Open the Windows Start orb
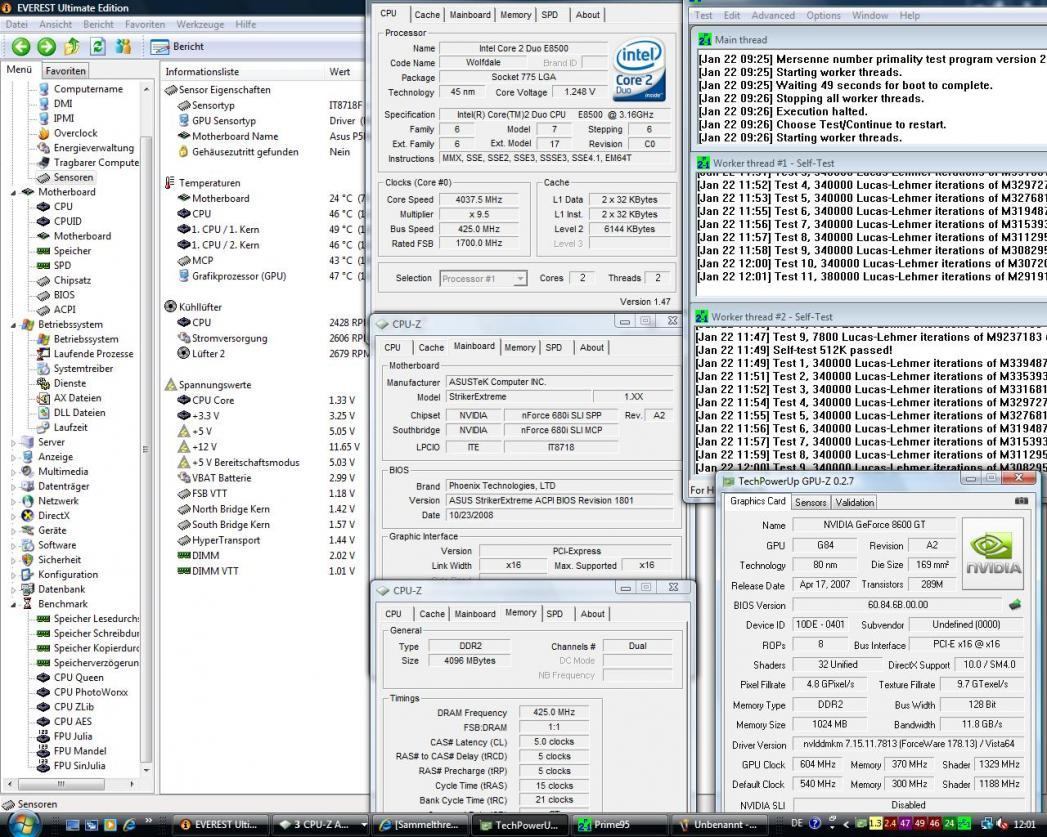Viewport: 1047px width, 837px height. click(22, 823)
